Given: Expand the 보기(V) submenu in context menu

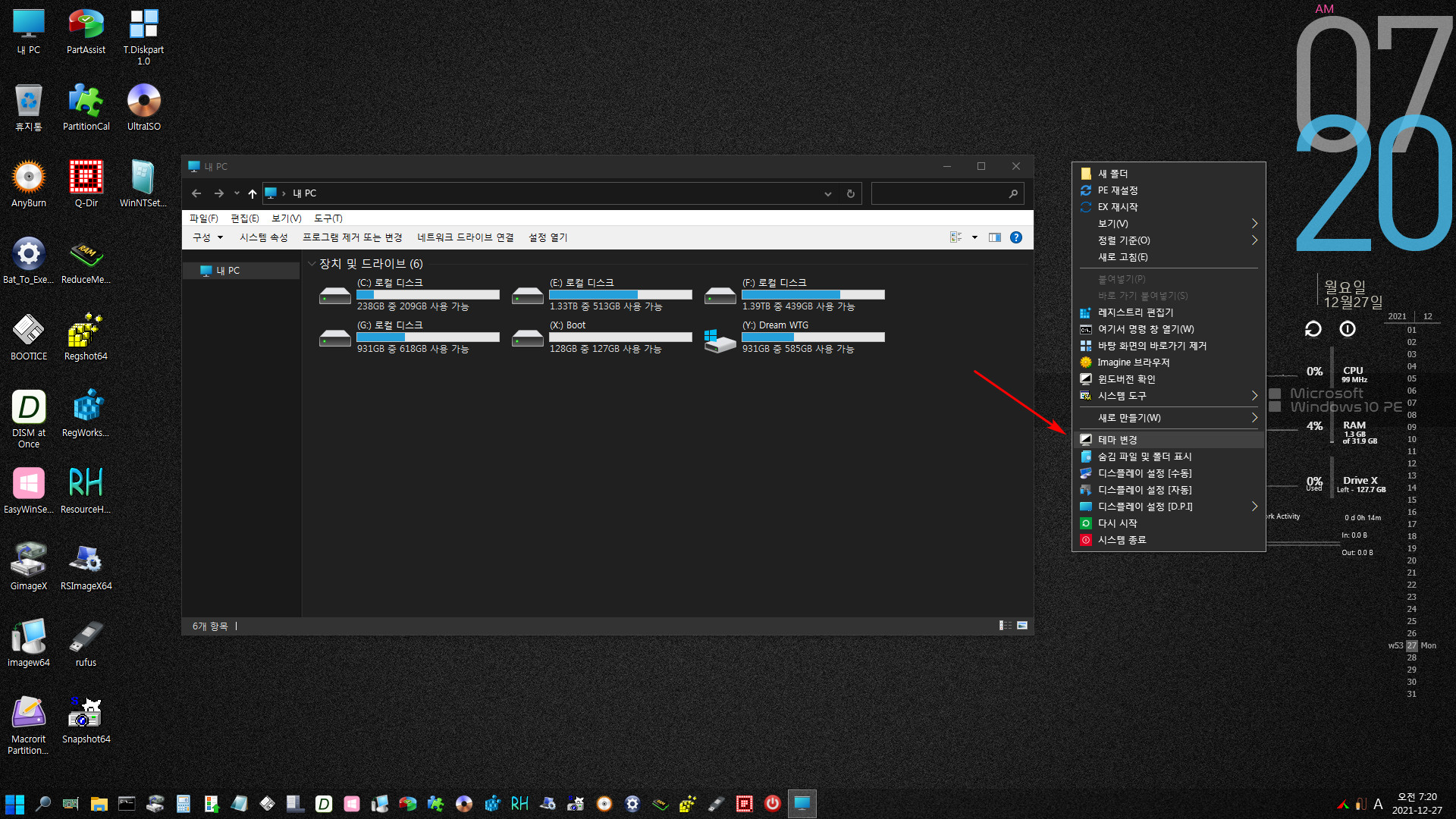Looking at the screenshot, I should 1169,224.
